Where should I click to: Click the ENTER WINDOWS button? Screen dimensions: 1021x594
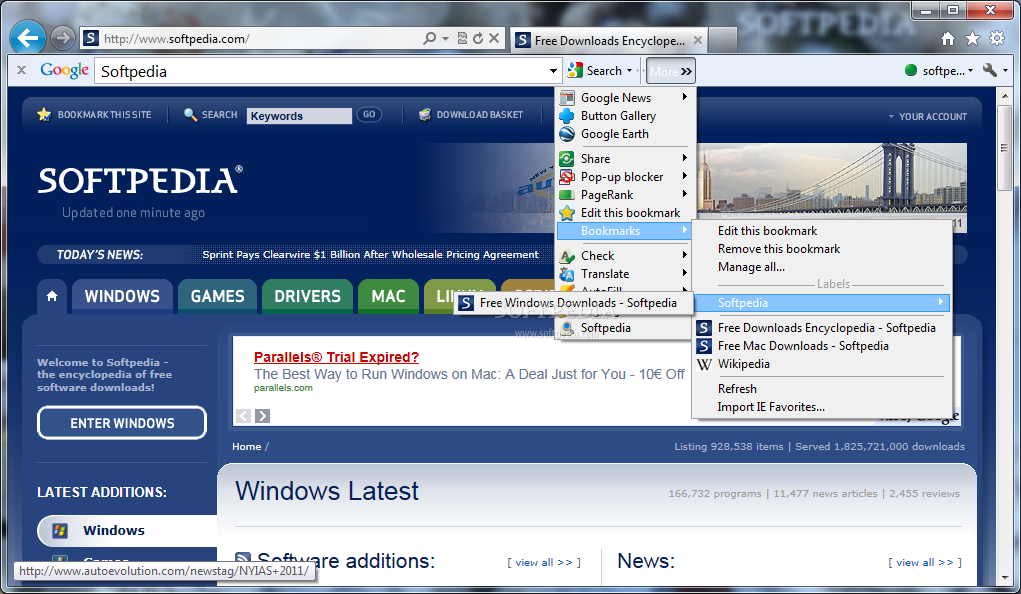(x=122, y=423)
